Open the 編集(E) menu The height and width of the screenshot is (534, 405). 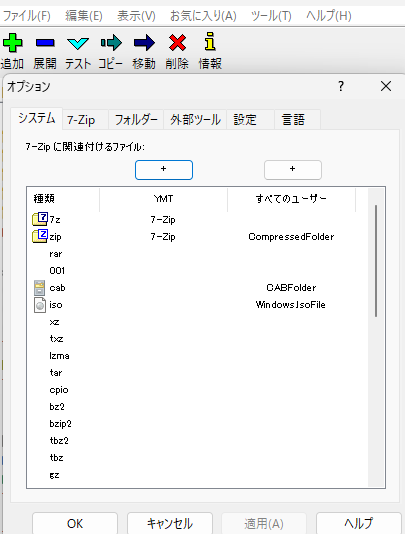coord(84,16)
